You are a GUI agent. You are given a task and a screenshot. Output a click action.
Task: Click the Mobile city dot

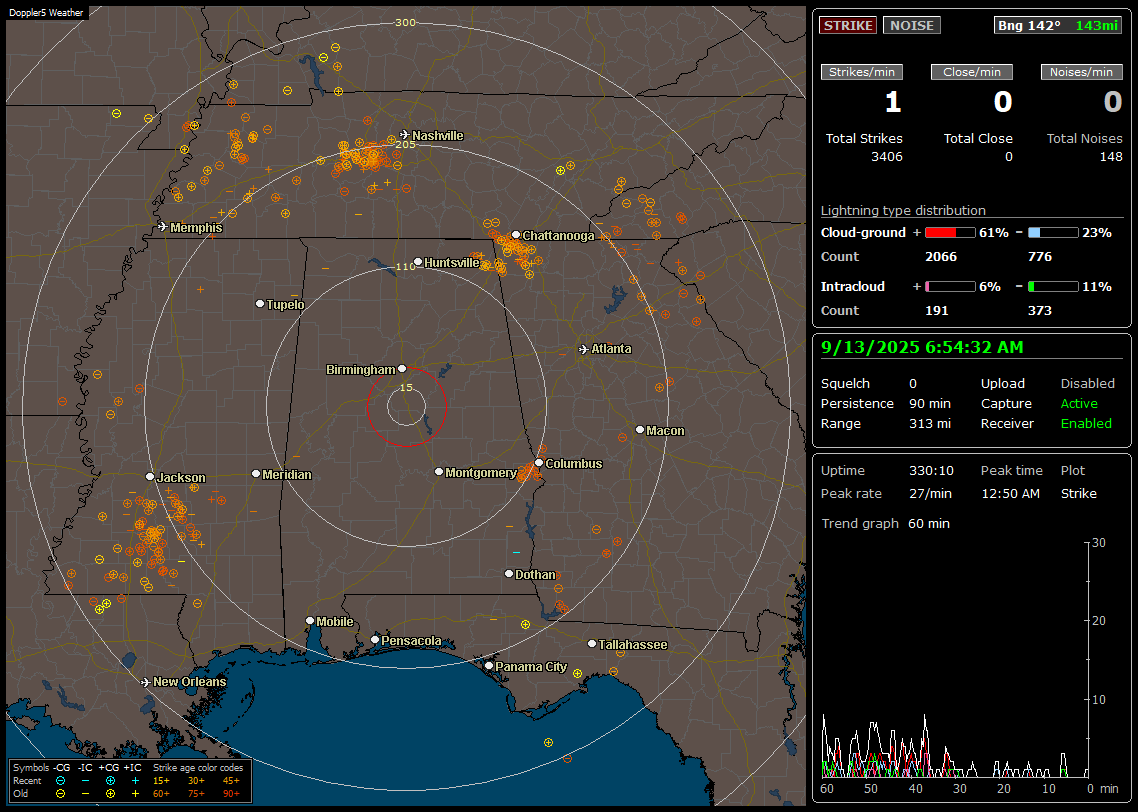point(310,620)
